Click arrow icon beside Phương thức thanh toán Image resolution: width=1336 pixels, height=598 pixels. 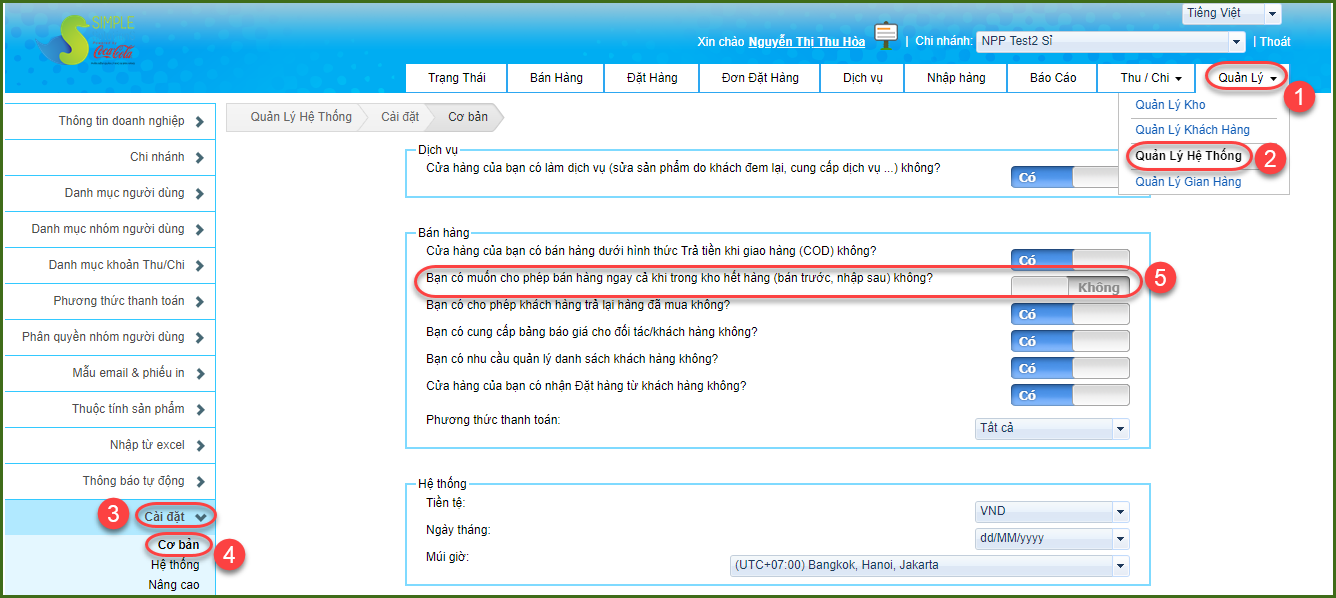pyautogui.click(x=200, y=302)
